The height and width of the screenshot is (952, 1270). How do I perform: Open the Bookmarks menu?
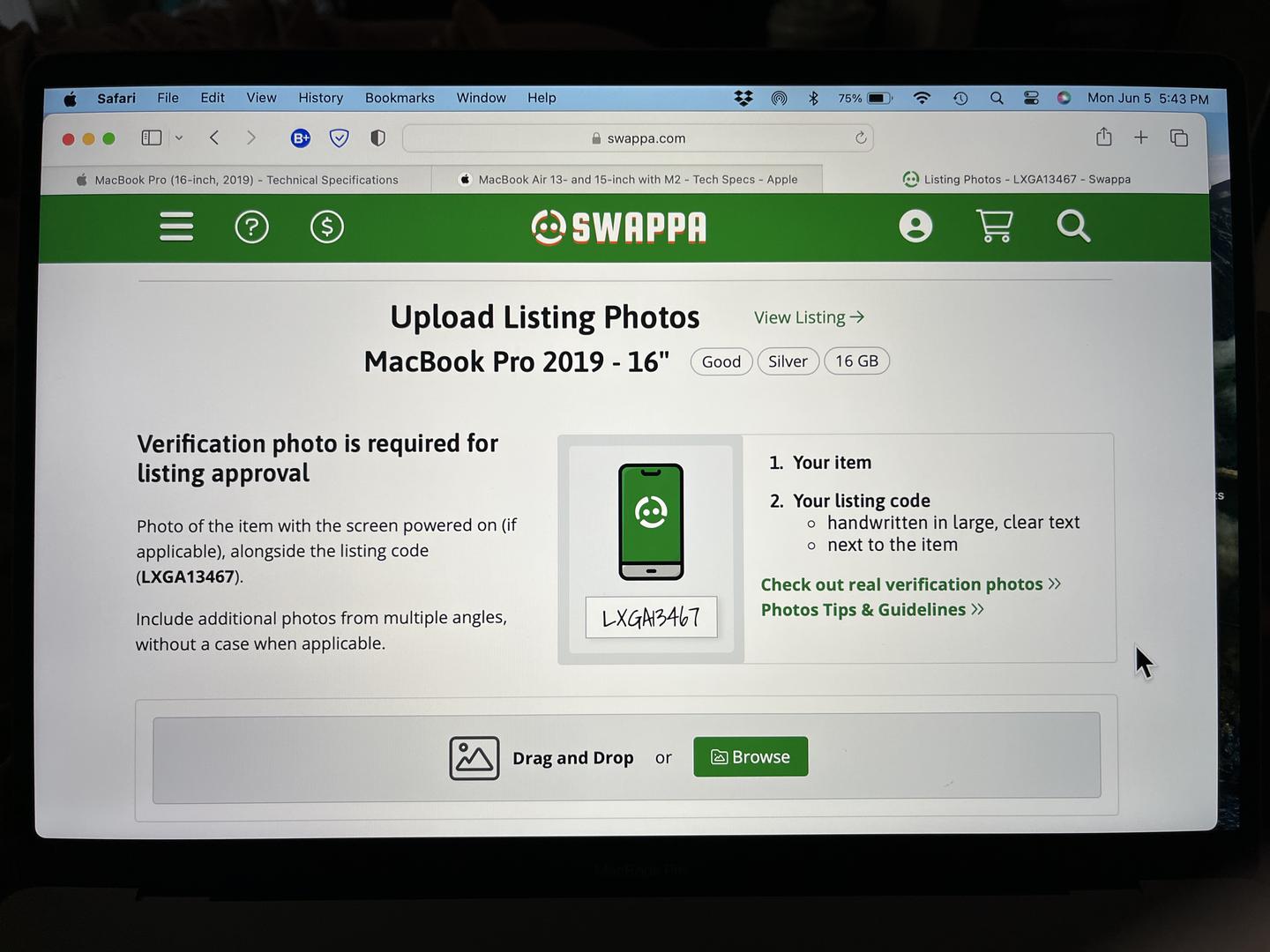(400, 98)
